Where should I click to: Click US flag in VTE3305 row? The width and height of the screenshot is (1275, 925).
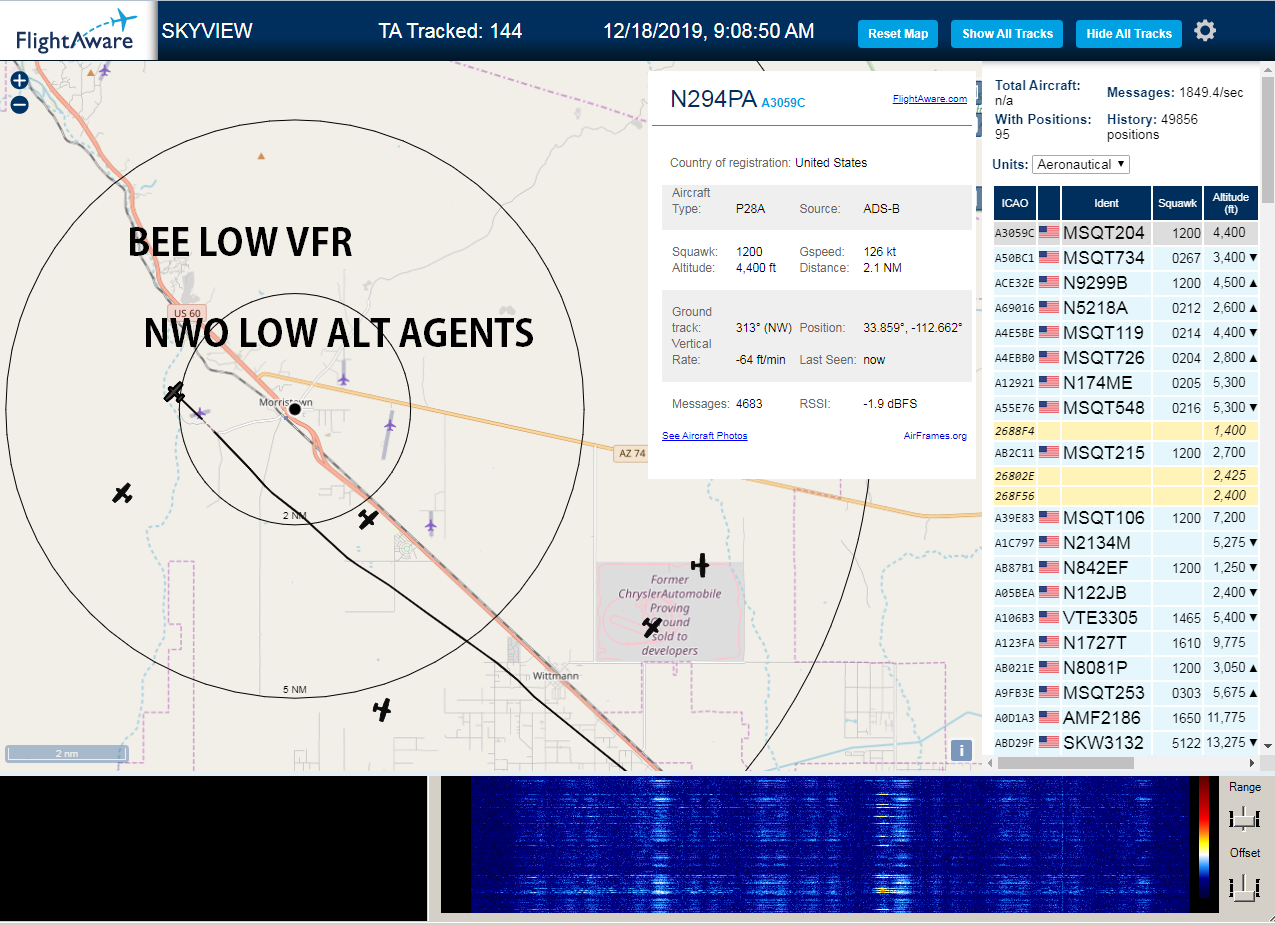1049,618
